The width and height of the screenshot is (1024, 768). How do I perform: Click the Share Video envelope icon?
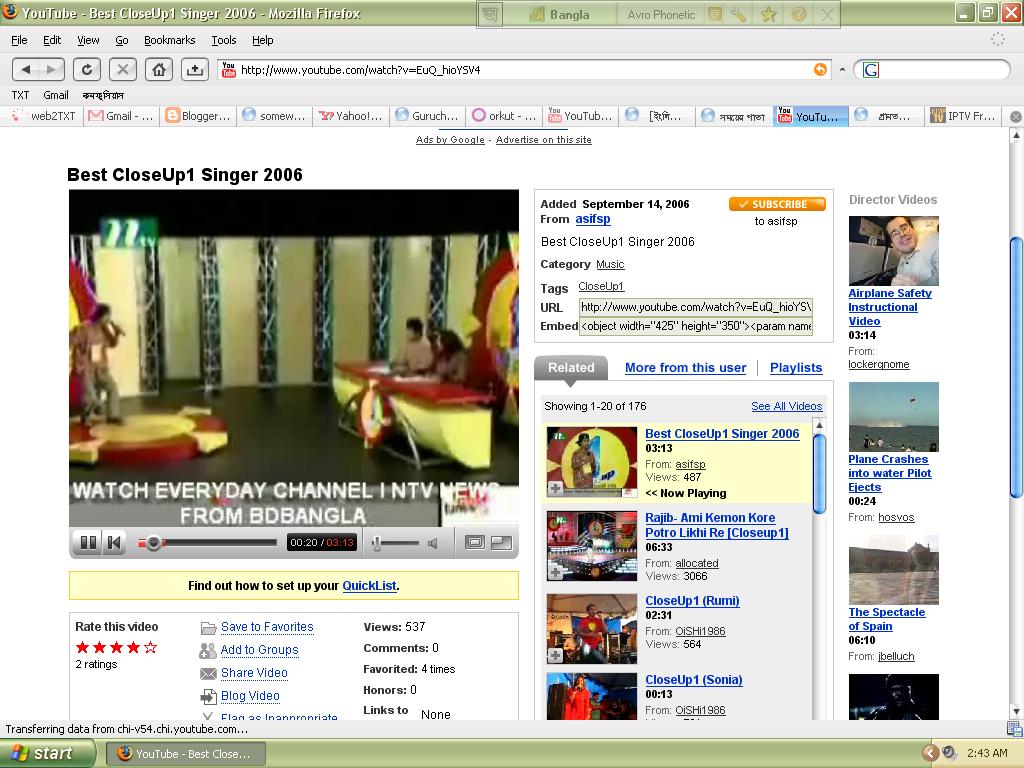[208, 673]
